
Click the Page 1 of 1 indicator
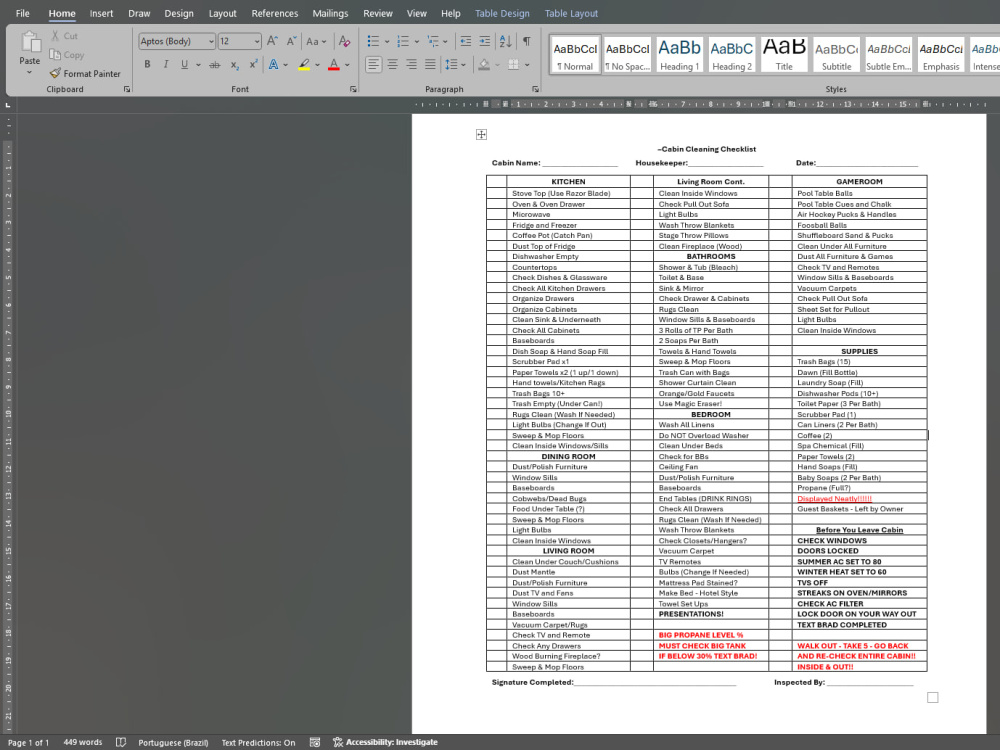pos(29,742)
